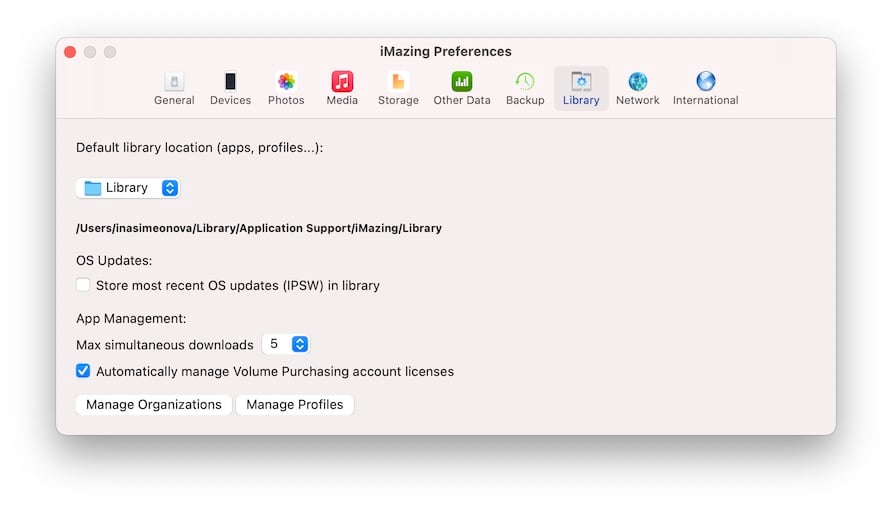Viewport: 892px width, 509px height.
Task: Close the iMazing Preferences window
Action: [70, 52]
